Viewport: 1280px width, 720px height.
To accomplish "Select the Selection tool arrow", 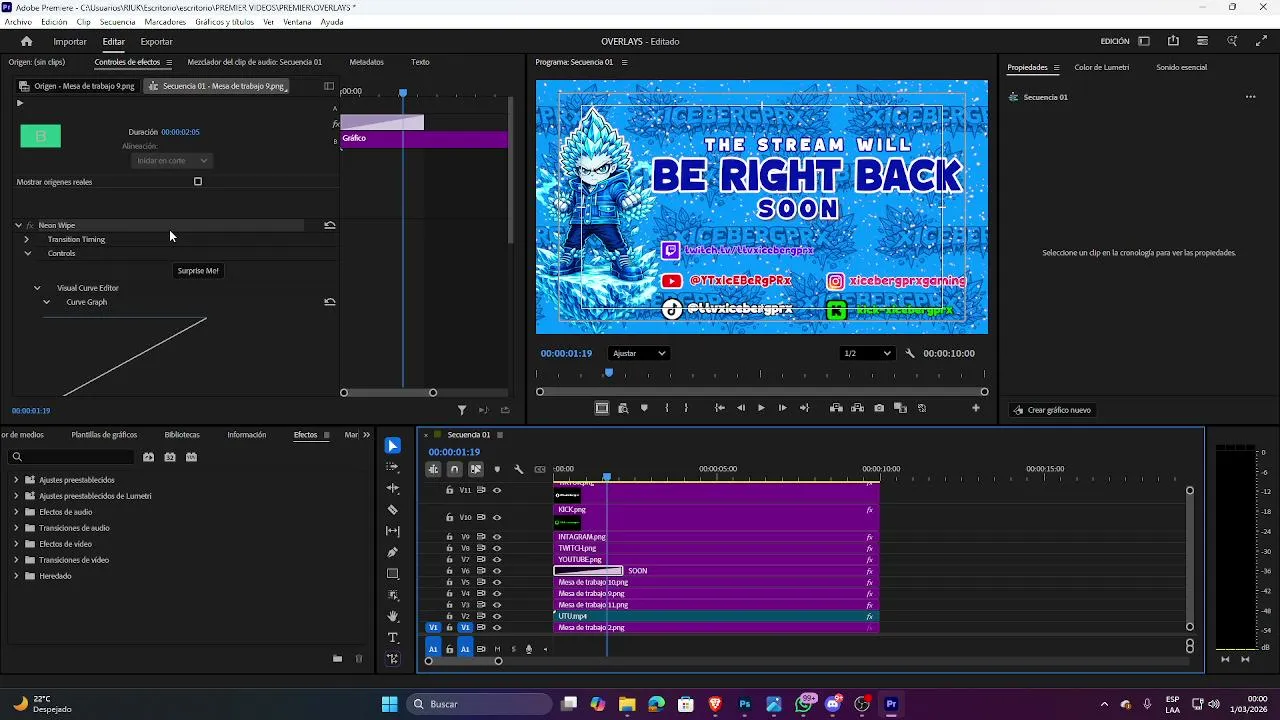I will tap(393, 446).
